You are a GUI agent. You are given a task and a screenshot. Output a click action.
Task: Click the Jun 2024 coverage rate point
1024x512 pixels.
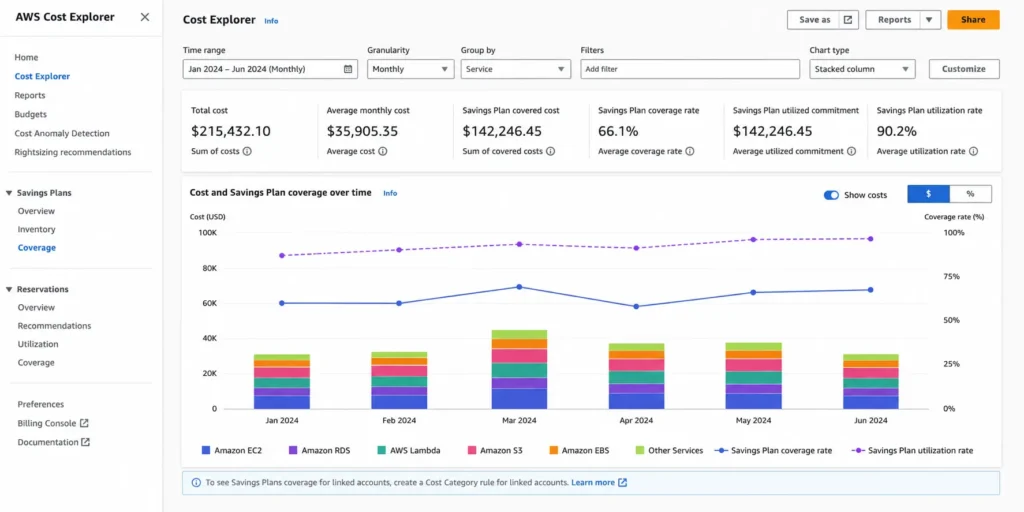(871, 290)
